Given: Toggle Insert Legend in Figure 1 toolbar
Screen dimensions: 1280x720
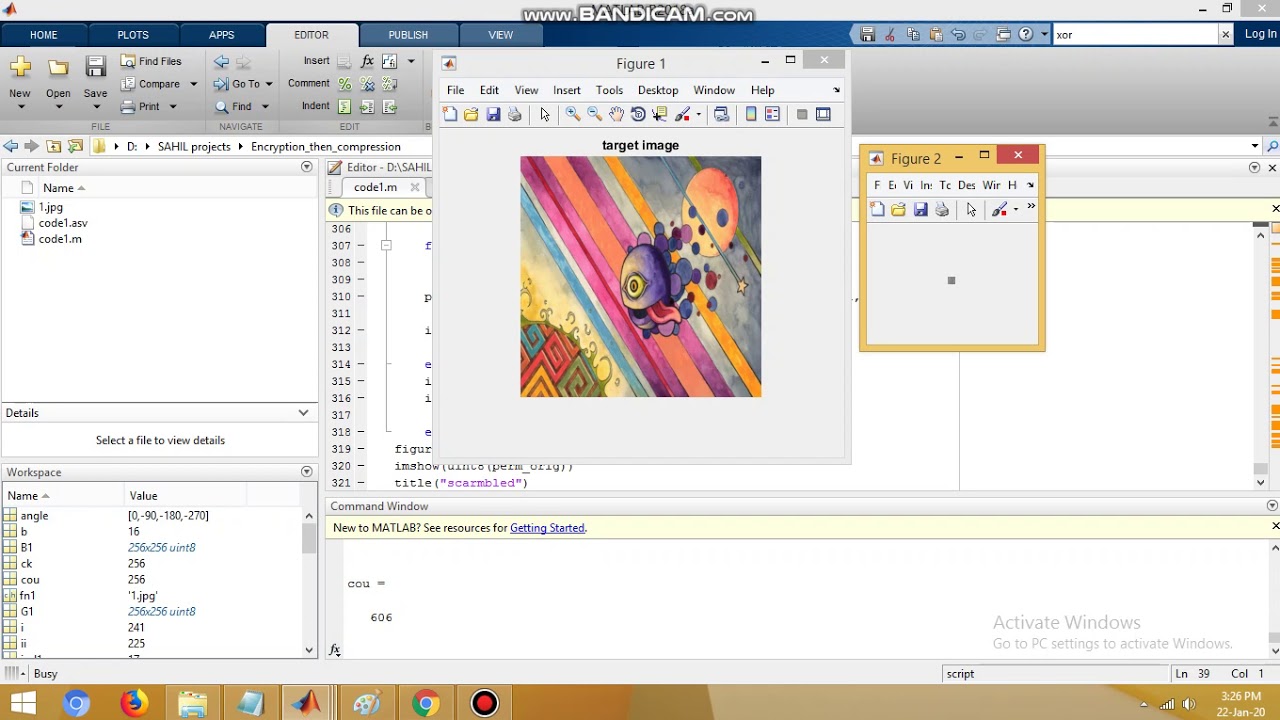Looking at the screenshot, I should tap(772, 115).
